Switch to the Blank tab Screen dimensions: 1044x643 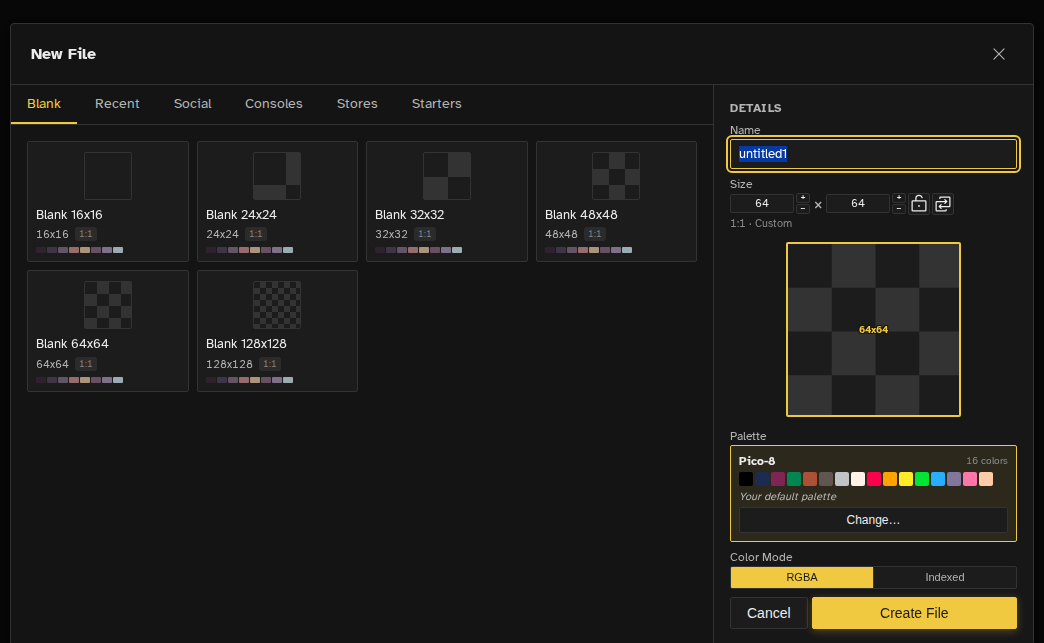44,104
